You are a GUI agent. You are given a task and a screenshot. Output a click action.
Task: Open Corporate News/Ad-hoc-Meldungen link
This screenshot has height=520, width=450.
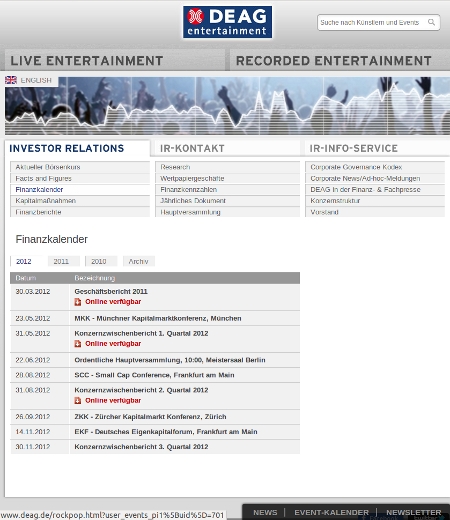(375, 178)
